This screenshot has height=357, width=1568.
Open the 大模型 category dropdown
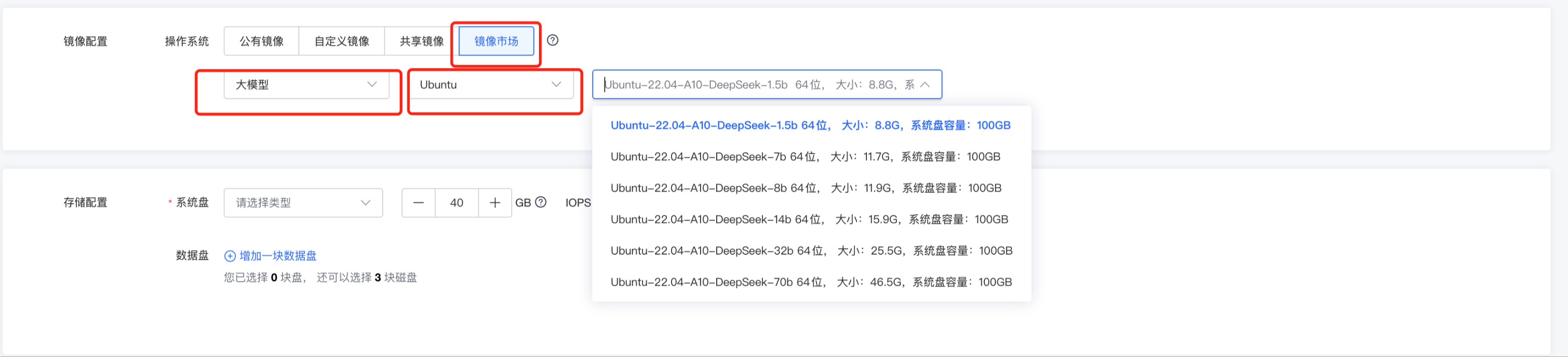pos(306,84)
